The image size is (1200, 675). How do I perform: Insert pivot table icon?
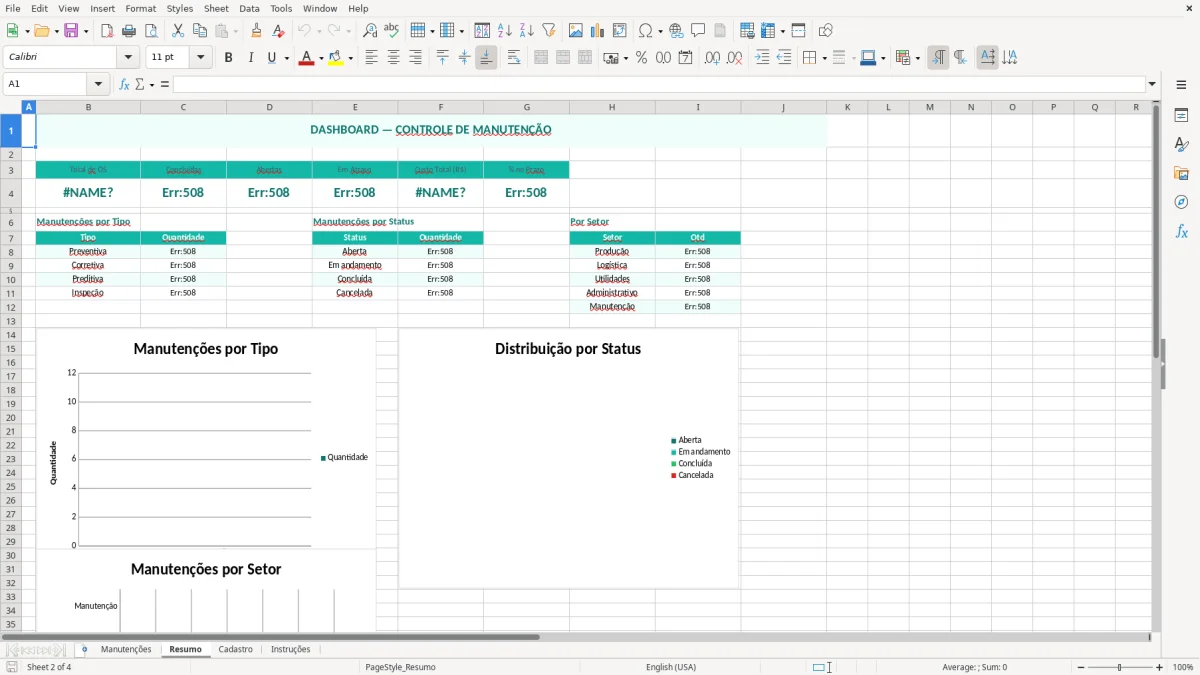pos(620,31)
